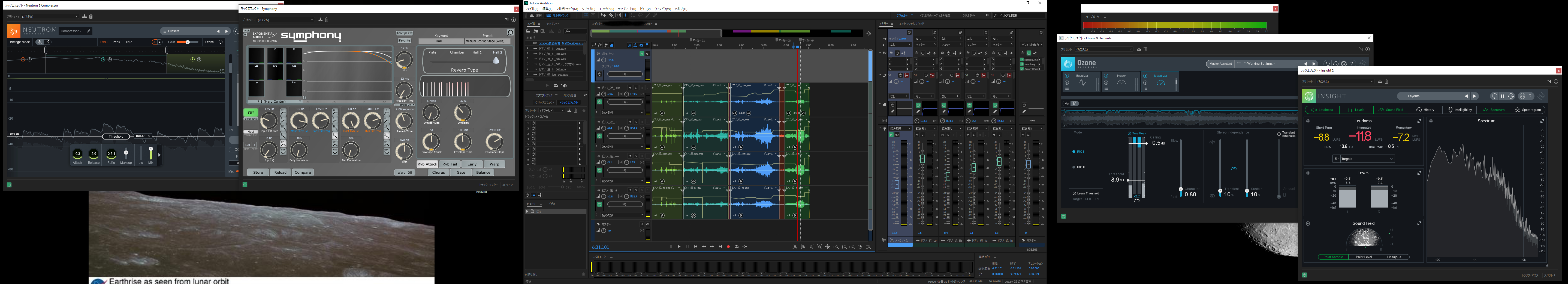Enable Learn Threshold in Ozone
1568x284 pixels.
(1086, 193)
